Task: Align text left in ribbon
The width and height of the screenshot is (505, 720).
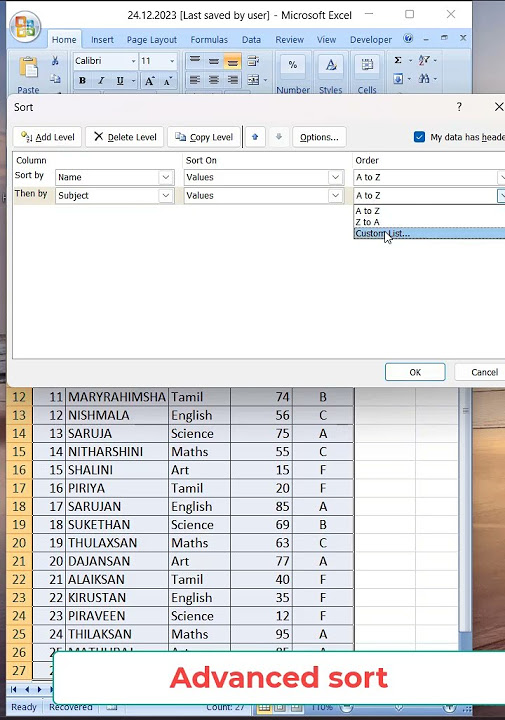Action: (195, 80)
